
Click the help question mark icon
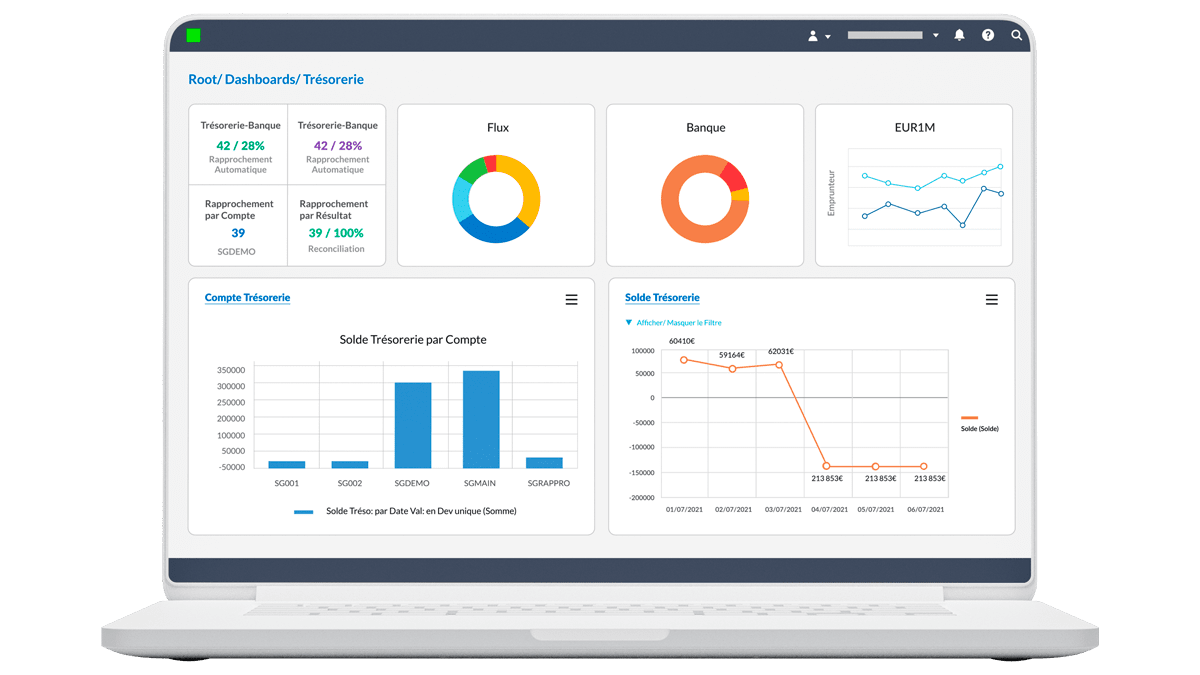click(x=988, y=35)
